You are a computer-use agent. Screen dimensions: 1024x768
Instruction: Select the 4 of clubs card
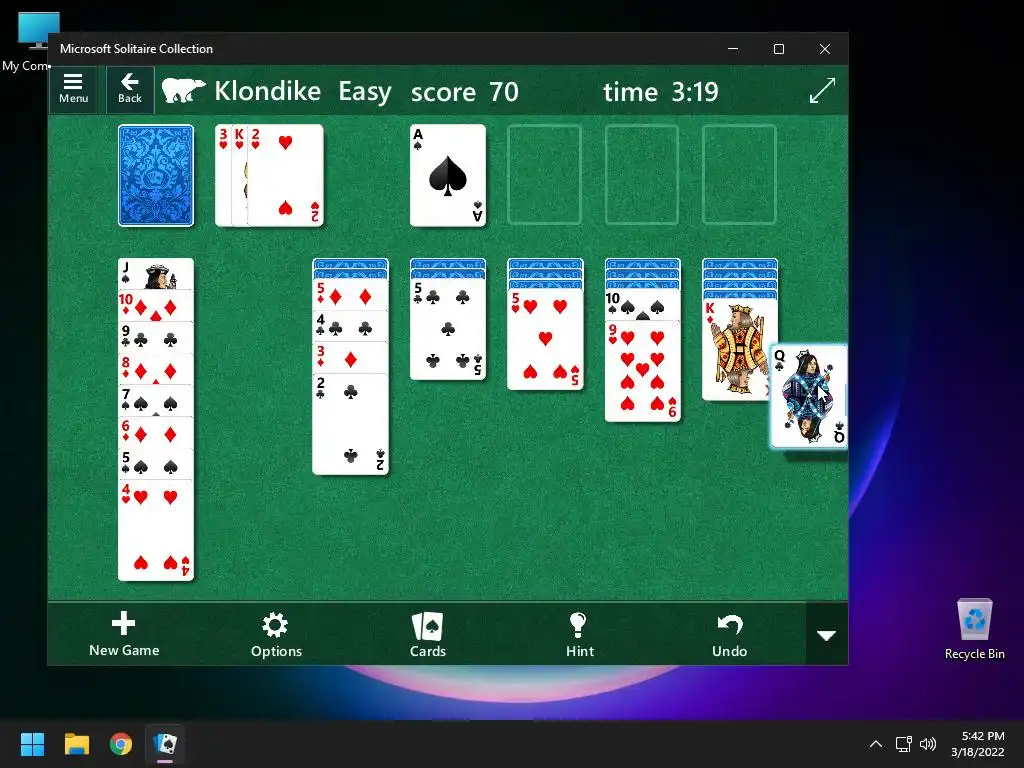350,327
